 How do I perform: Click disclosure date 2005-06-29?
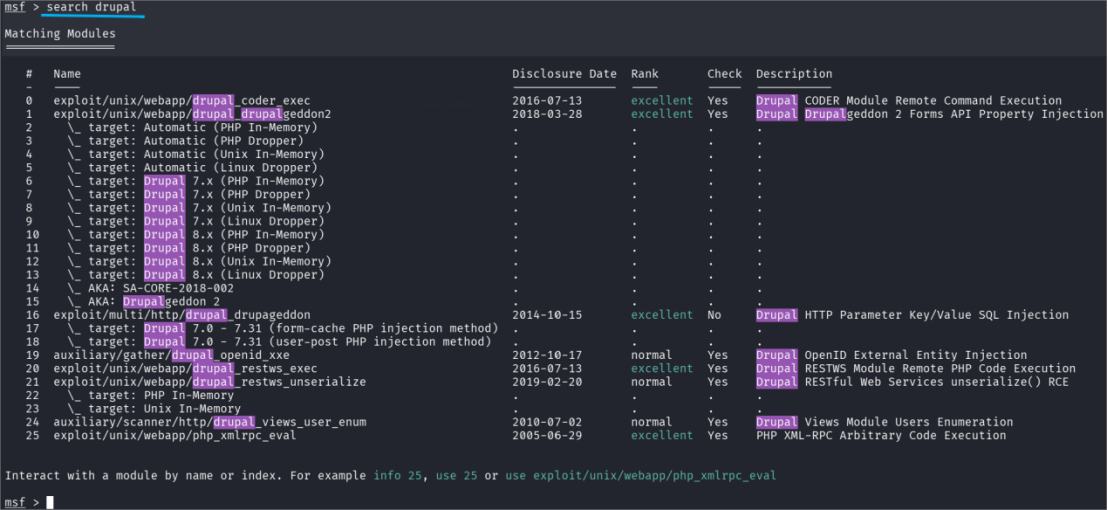(x=547, y=436)
